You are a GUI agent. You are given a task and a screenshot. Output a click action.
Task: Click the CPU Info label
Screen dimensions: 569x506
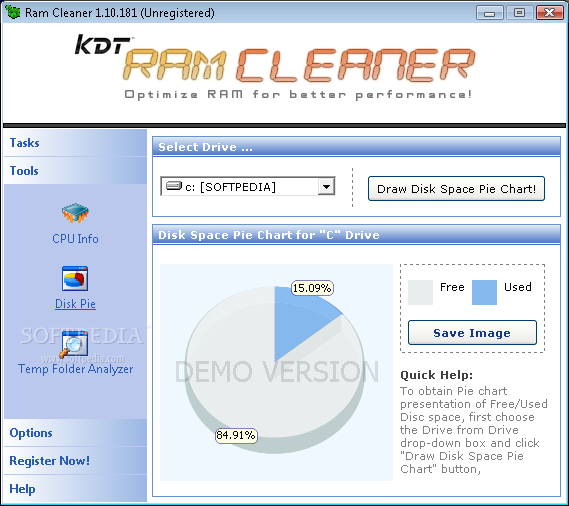coord(75,239)
